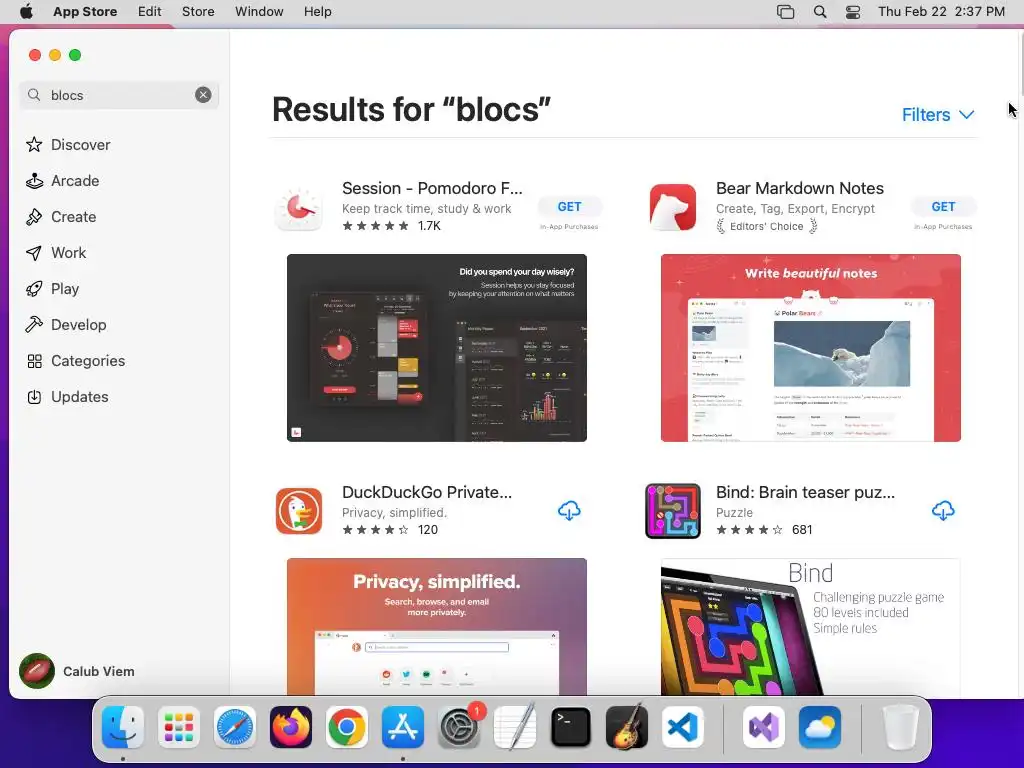Screen dimensions: 1024x768
Task: Open the Bind: Brain teaser title
Action: [x=805, y=492]
